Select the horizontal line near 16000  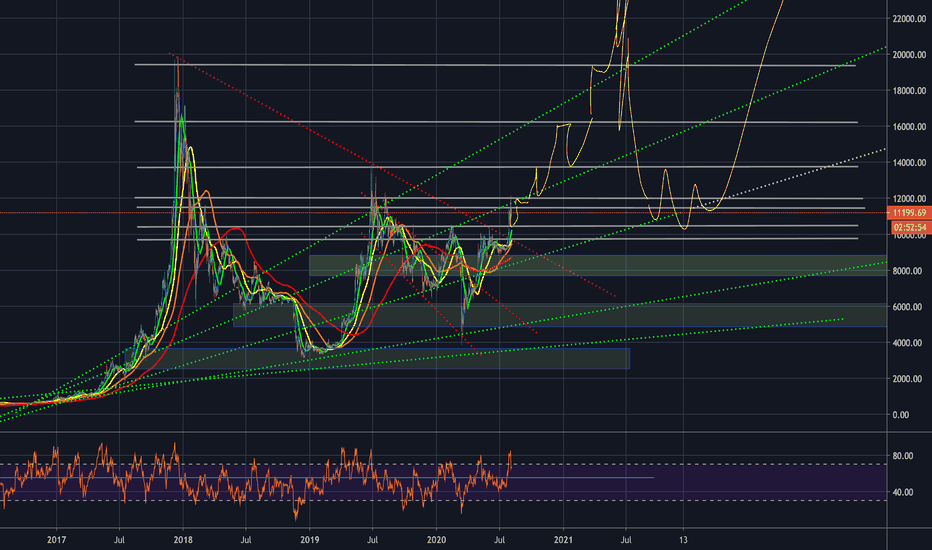(496, 122)
